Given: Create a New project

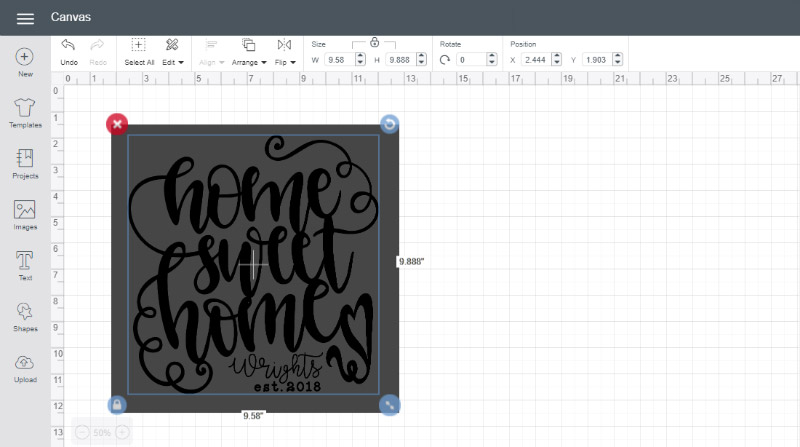Looking at the screenshot, I should [x=24, y=62].
